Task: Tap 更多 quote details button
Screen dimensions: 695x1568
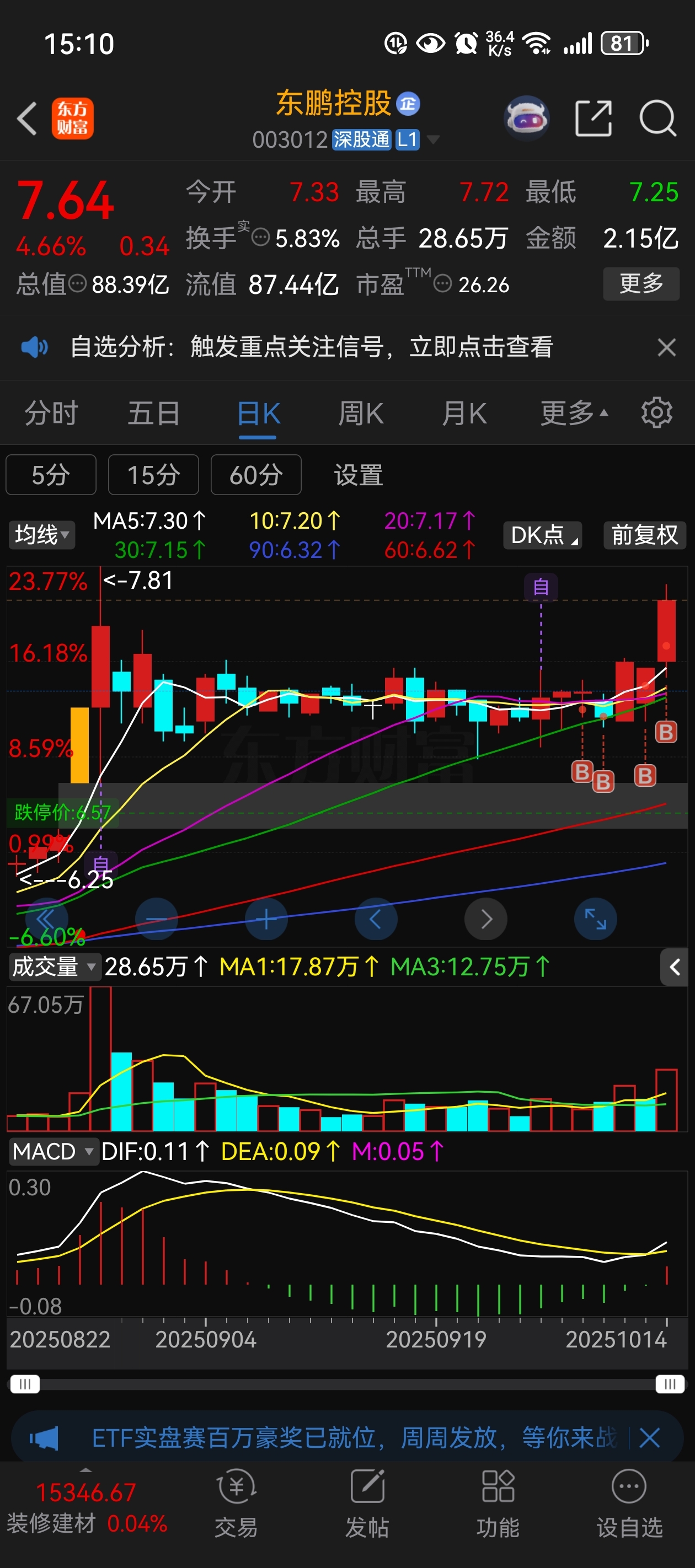Action: 641,283
